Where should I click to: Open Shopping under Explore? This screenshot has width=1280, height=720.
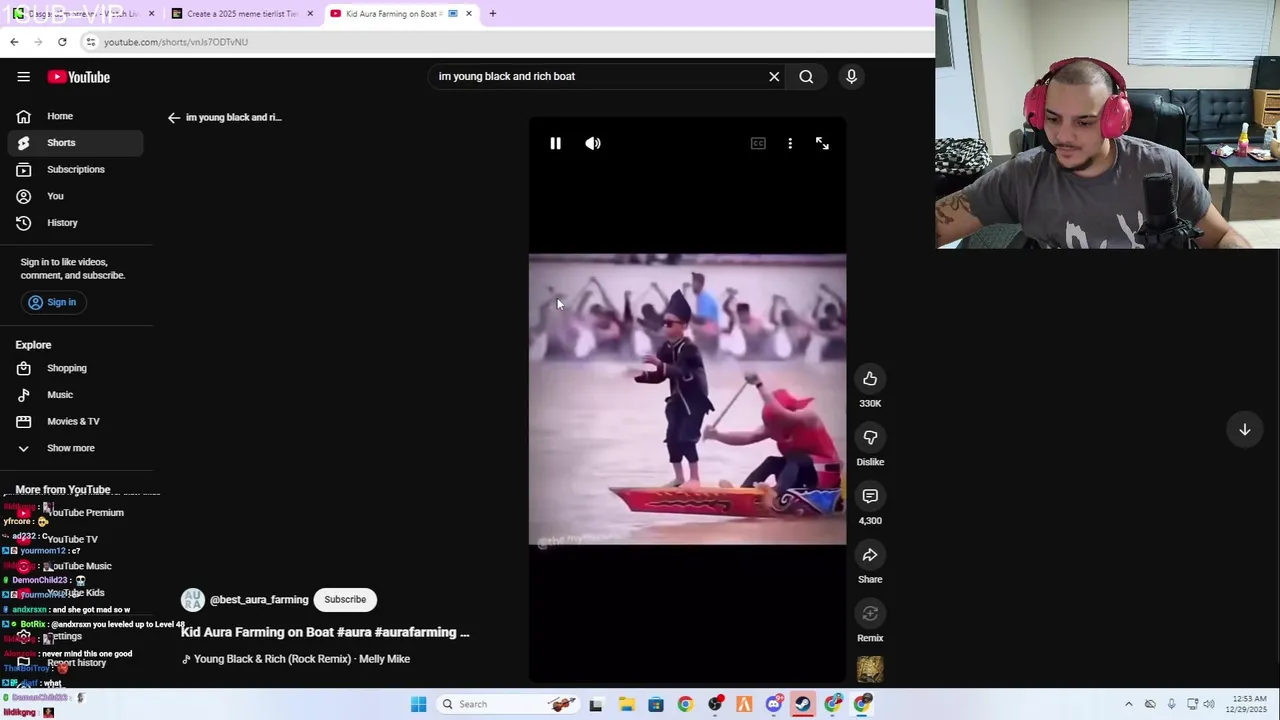coord(75,368)
